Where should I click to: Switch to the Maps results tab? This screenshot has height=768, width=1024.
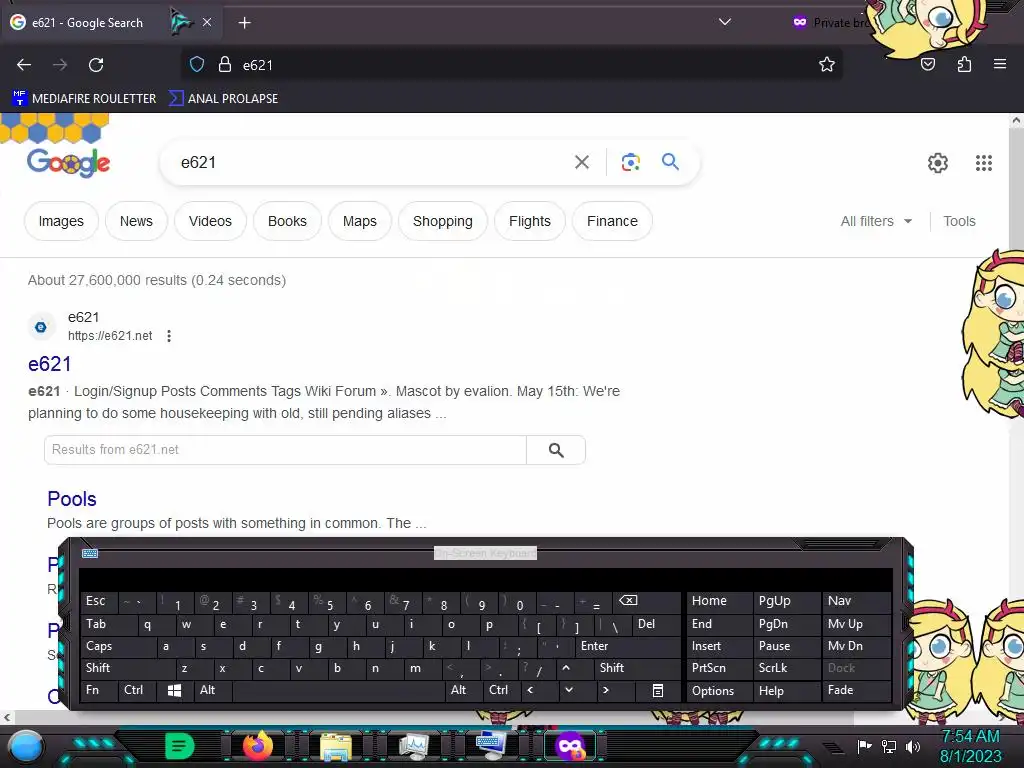click(360, 221)
